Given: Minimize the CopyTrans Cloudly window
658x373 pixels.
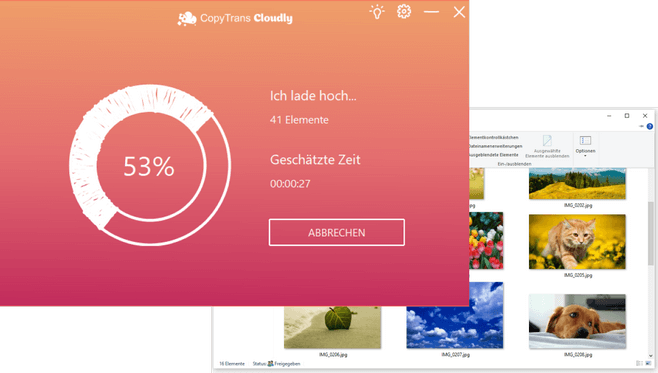Looking at the screenshot, I should 431,12.
